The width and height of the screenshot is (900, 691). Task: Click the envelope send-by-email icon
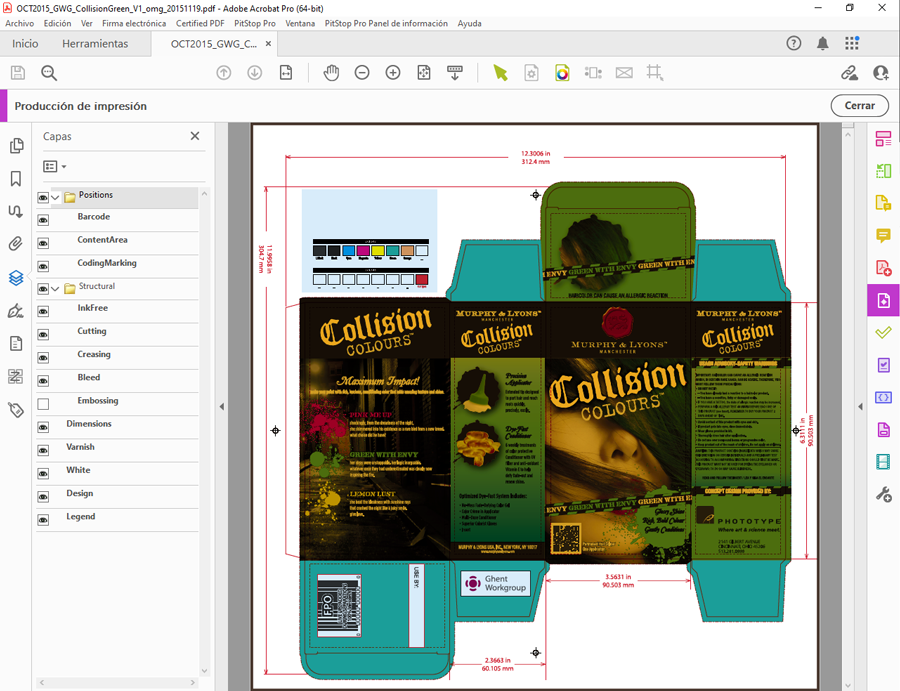click(x=624, y=73)
